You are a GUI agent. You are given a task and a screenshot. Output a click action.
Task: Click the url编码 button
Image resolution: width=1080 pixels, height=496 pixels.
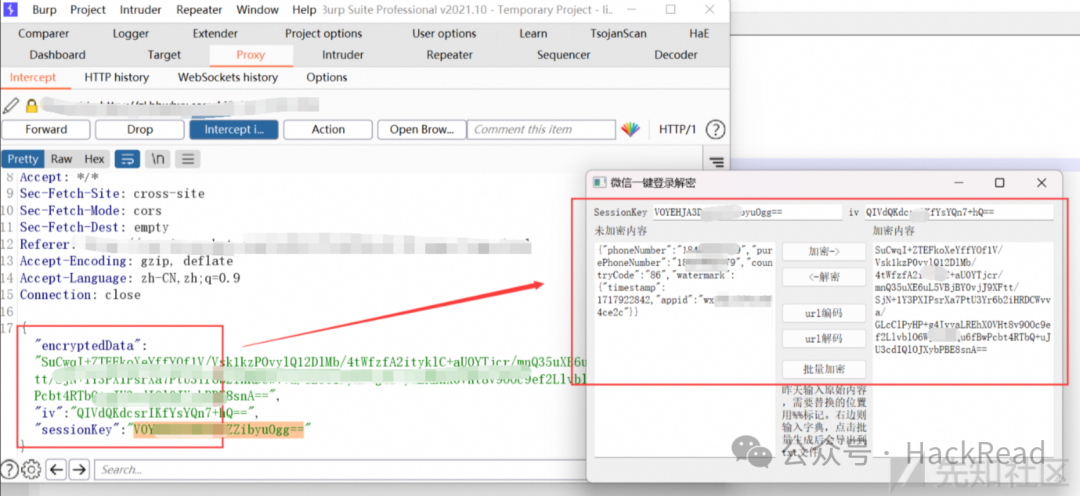click(x=824, y=313)
